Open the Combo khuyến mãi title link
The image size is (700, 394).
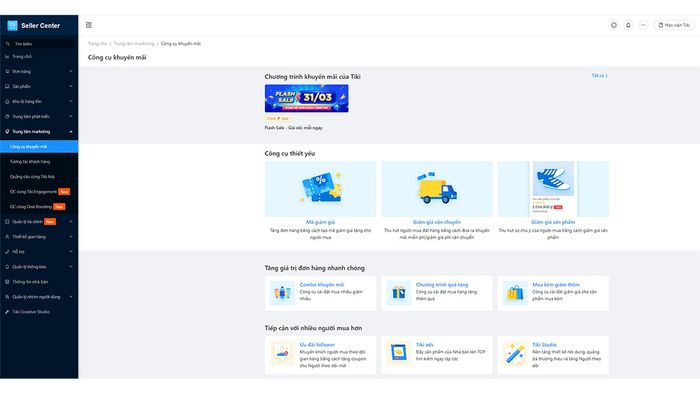point(322,285)
